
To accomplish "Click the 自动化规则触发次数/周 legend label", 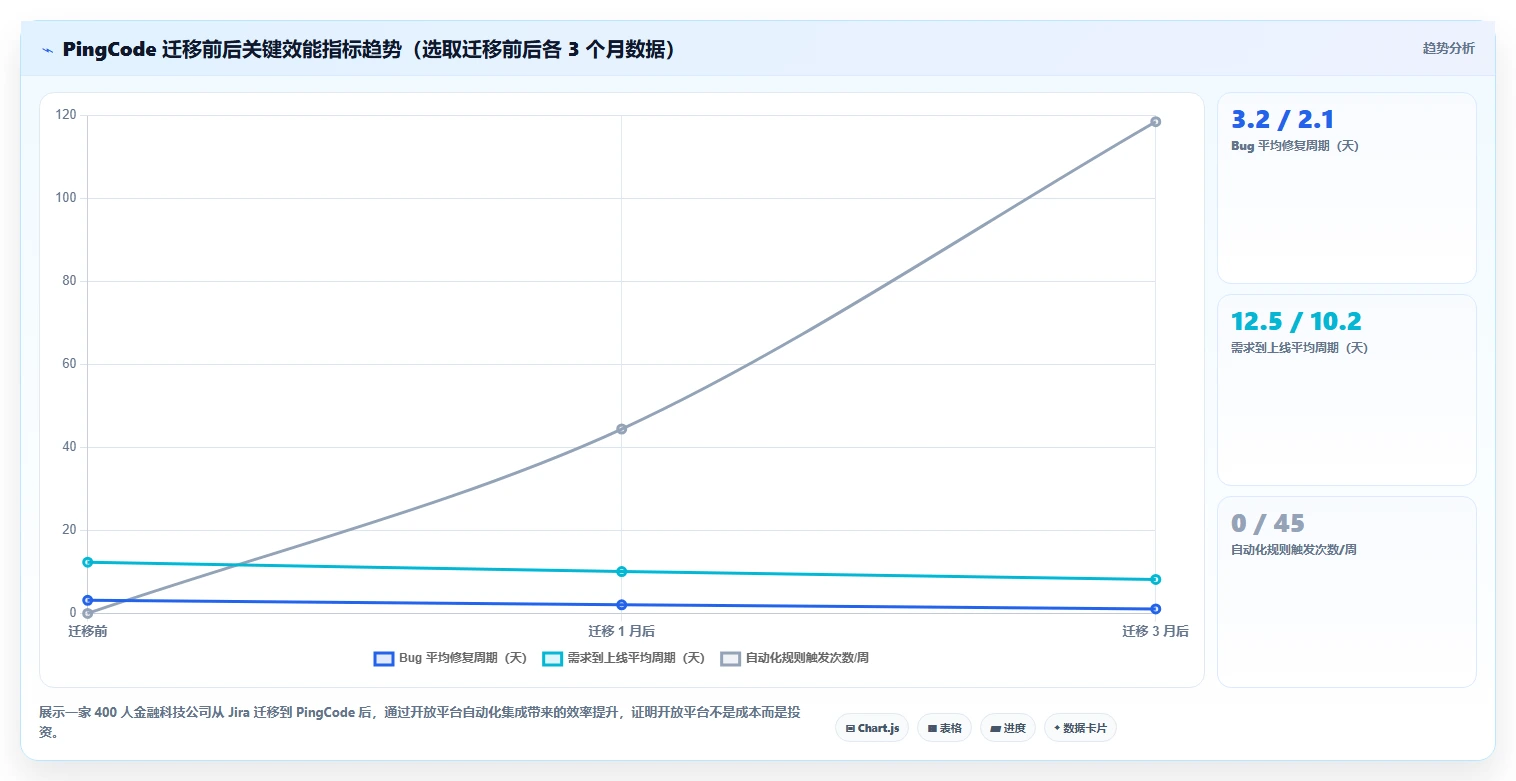I will 807,658.
